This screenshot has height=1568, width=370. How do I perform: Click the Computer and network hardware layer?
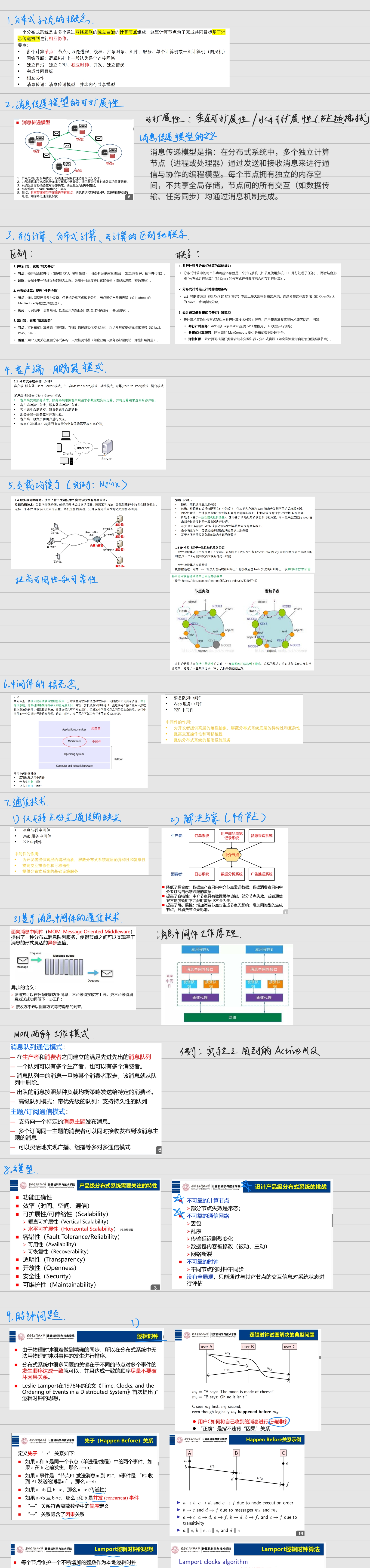click(x=74, y=766)
